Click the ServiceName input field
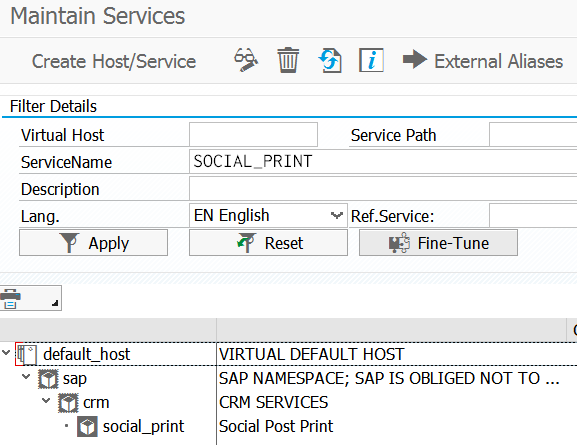The height and width of the screenshot is (445, 577). coord(383,162)
